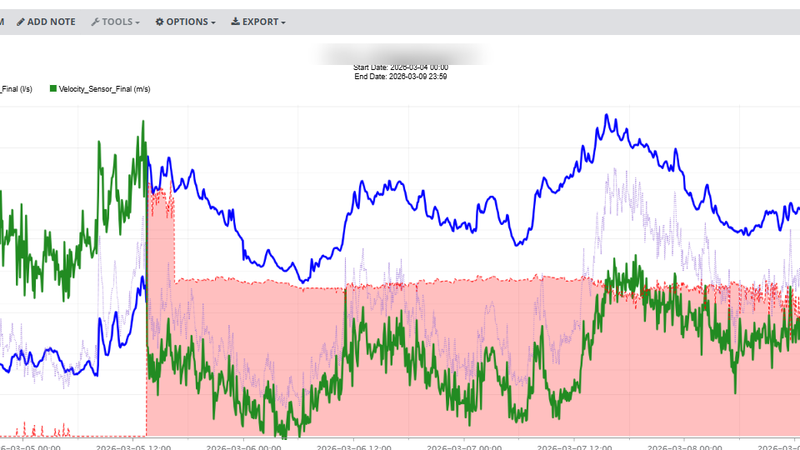Click the 2026-03-07 00:00 axis label
This screenshot has width=800, height=450.
(464, 447)
